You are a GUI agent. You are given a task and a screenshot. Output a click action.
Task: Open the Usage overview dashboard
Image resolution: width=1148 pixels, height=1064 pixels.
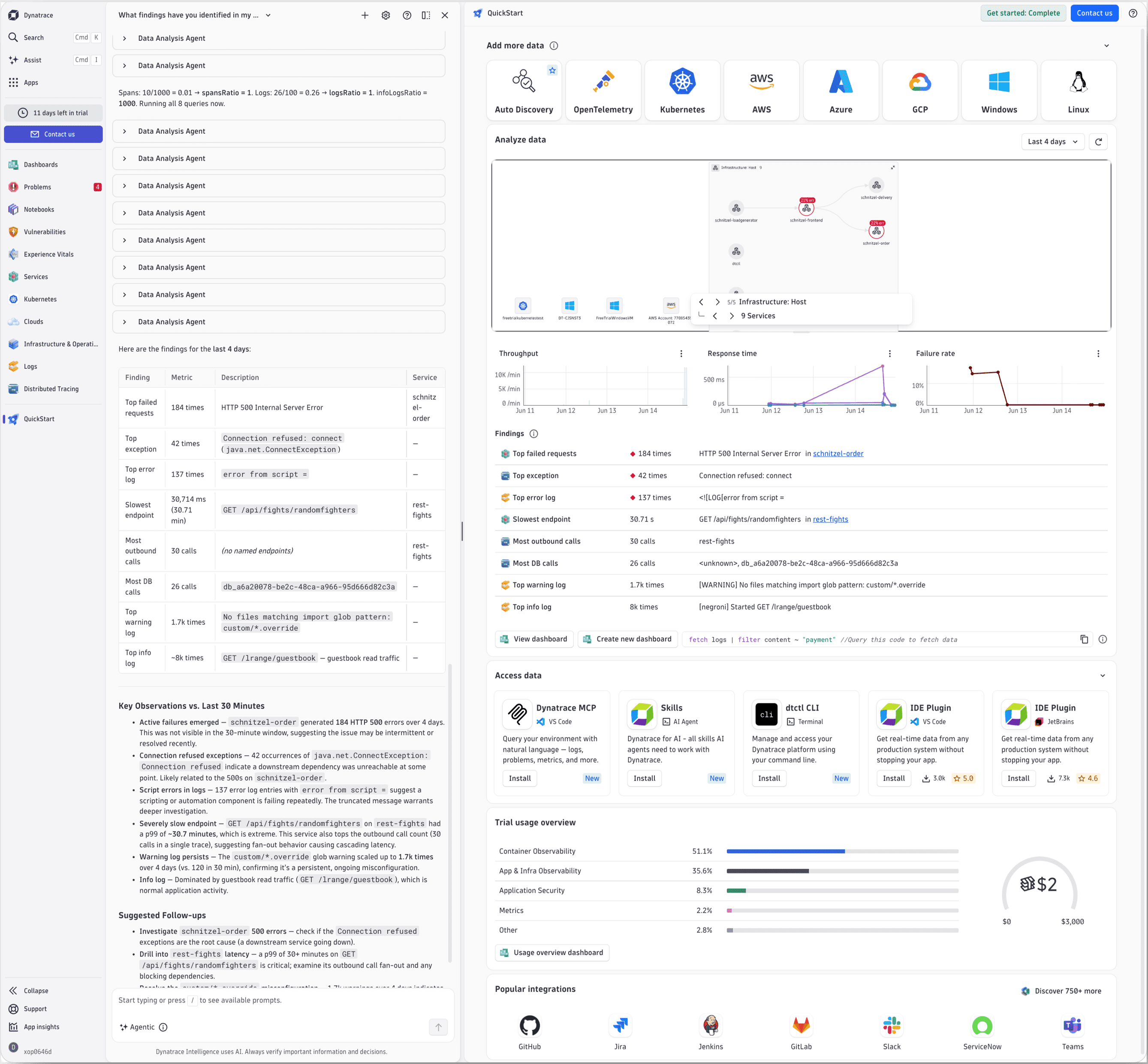[552, 953]
